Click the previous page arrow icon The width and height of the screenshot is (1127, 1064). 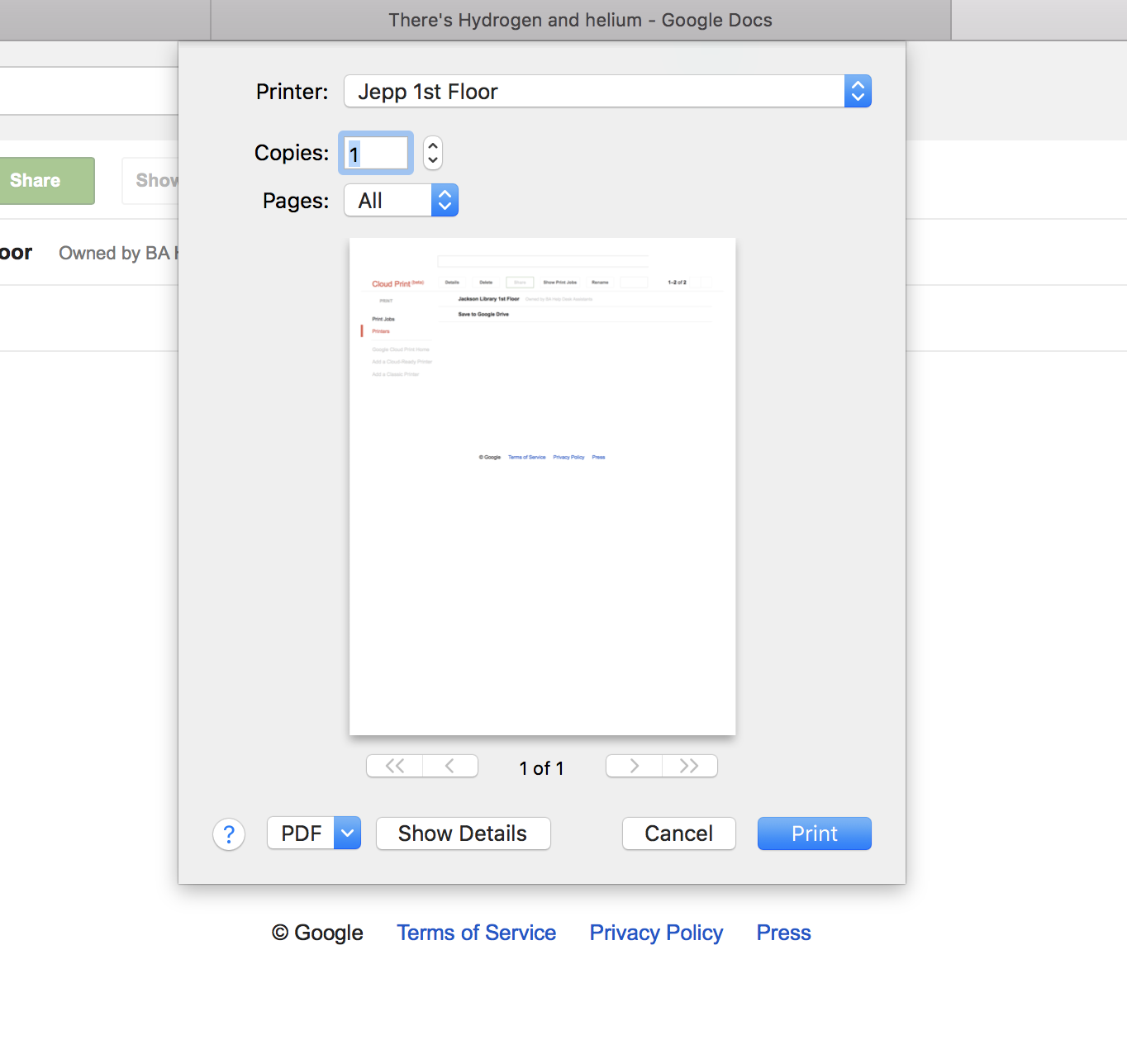click(x=449, y=766)
